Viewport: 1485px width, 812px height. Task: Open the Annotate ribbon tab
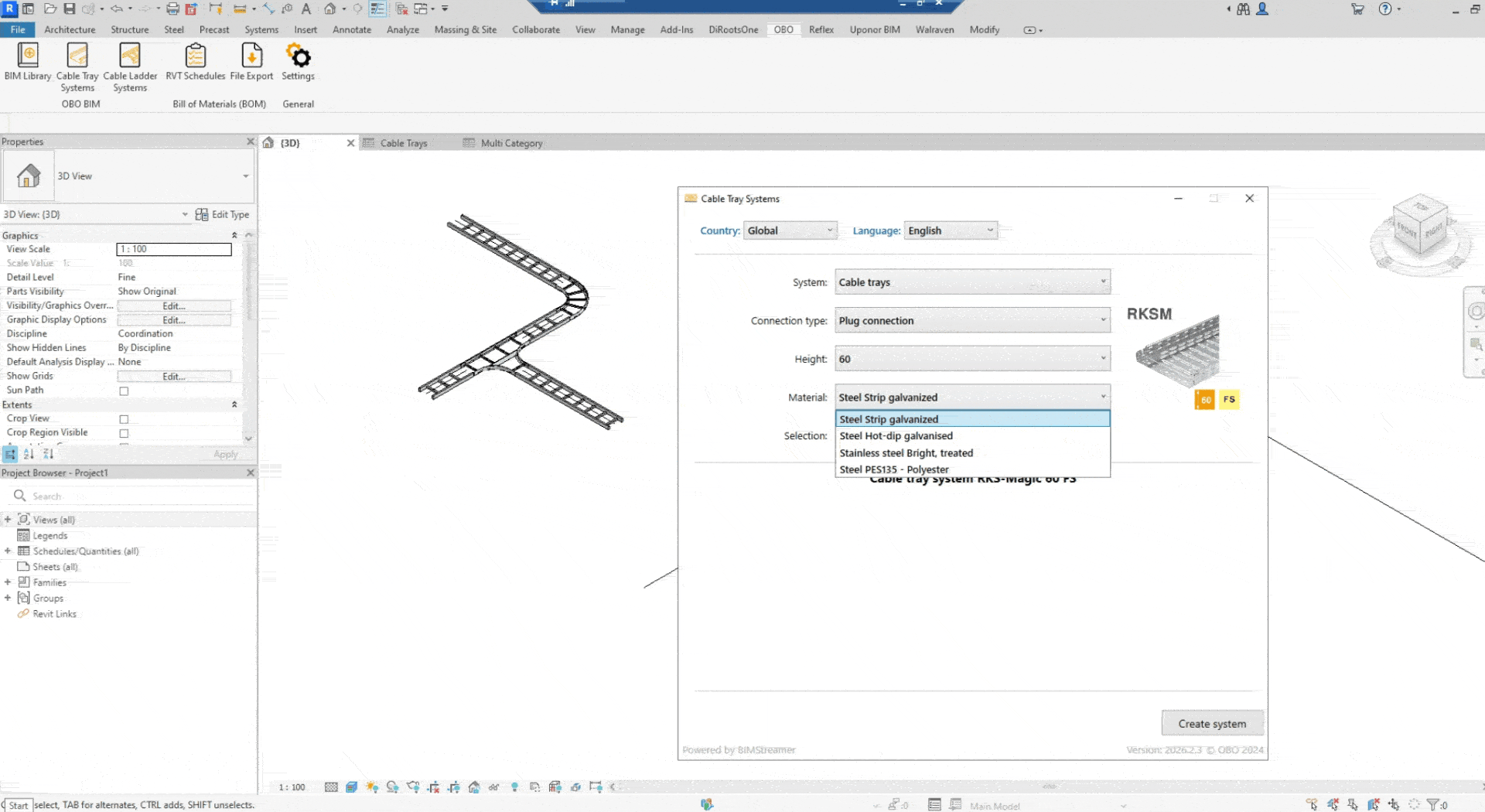(x=352, y=29)
